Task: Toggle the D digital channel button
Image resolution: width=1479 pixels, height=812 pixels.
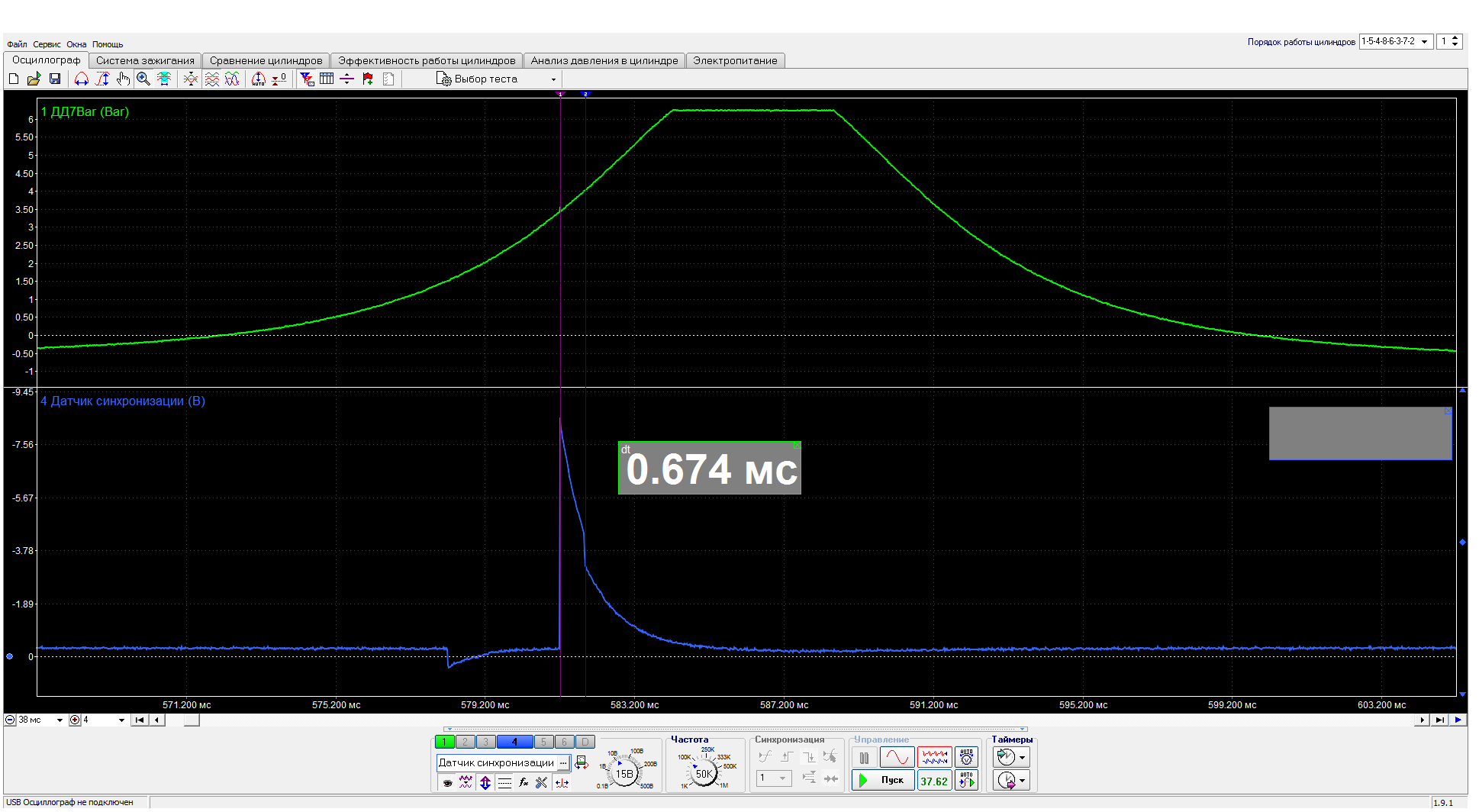Action: coord(585,742)
